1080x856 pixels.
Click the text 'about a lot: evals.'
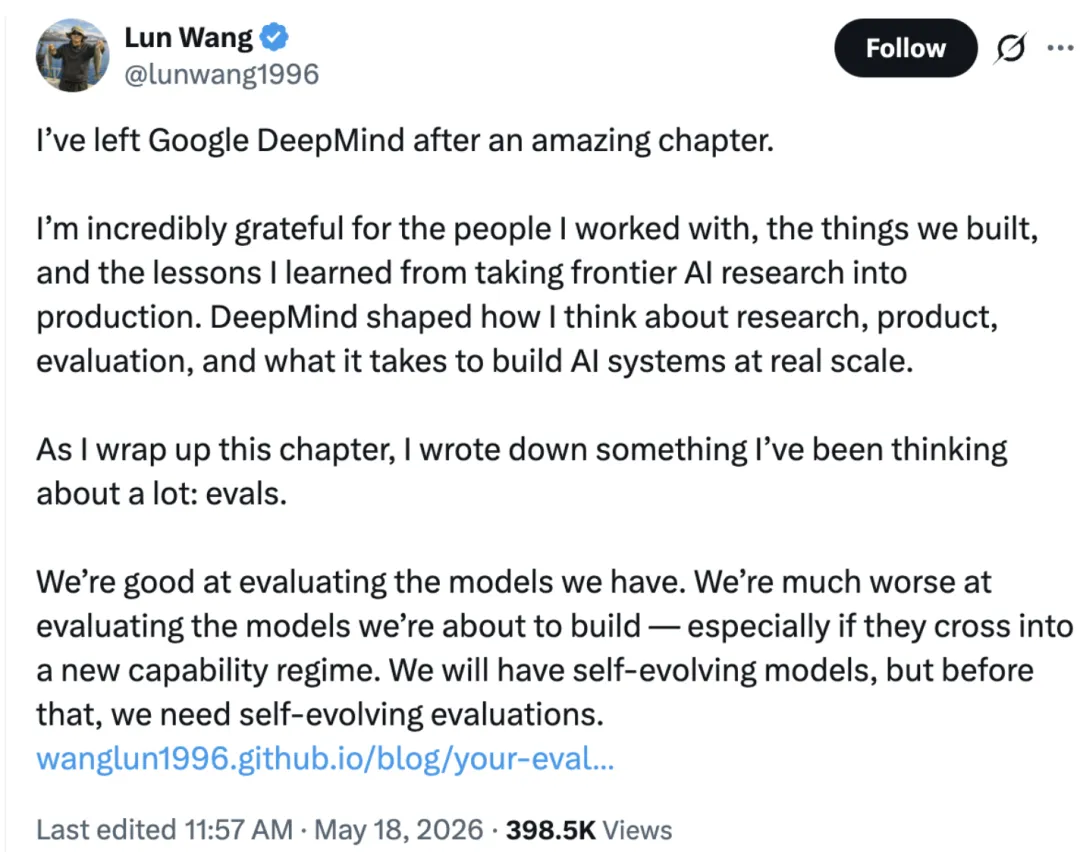pos(161,494)
